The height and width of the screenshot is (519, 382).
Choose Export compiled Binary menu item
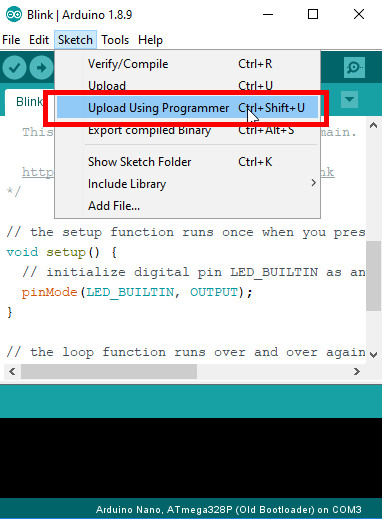(187, 130)
